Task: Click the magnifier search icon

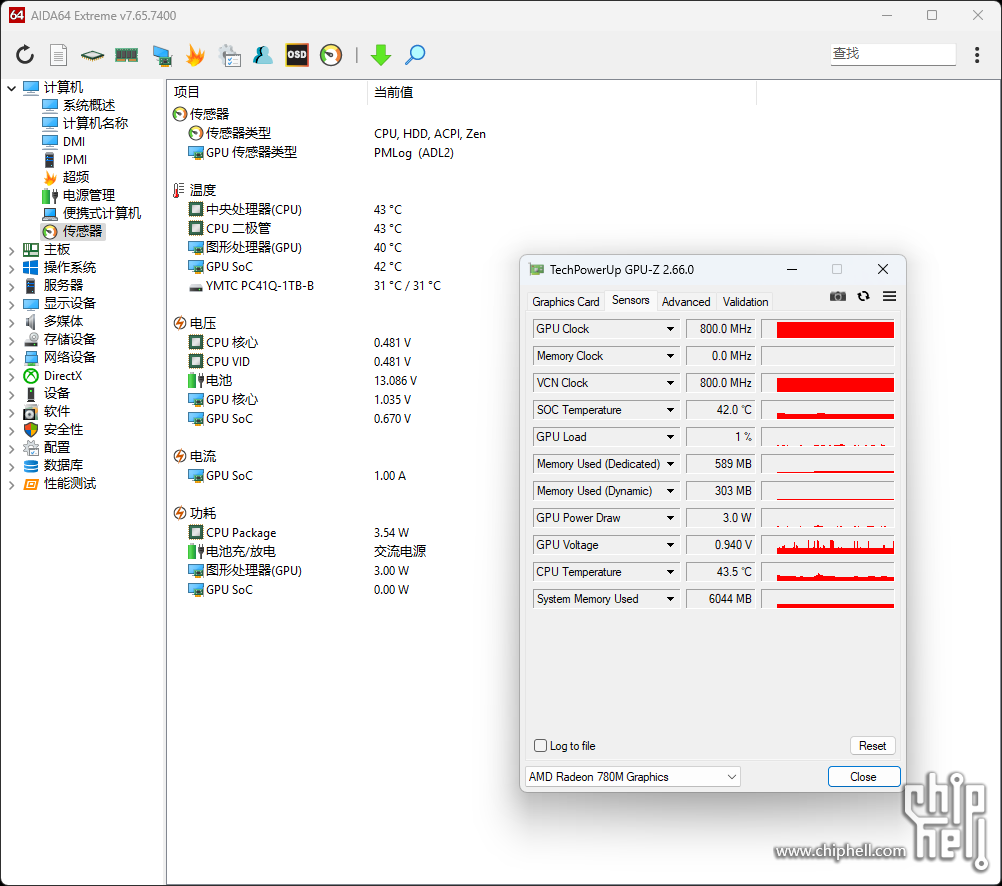Action: [415, 55]
